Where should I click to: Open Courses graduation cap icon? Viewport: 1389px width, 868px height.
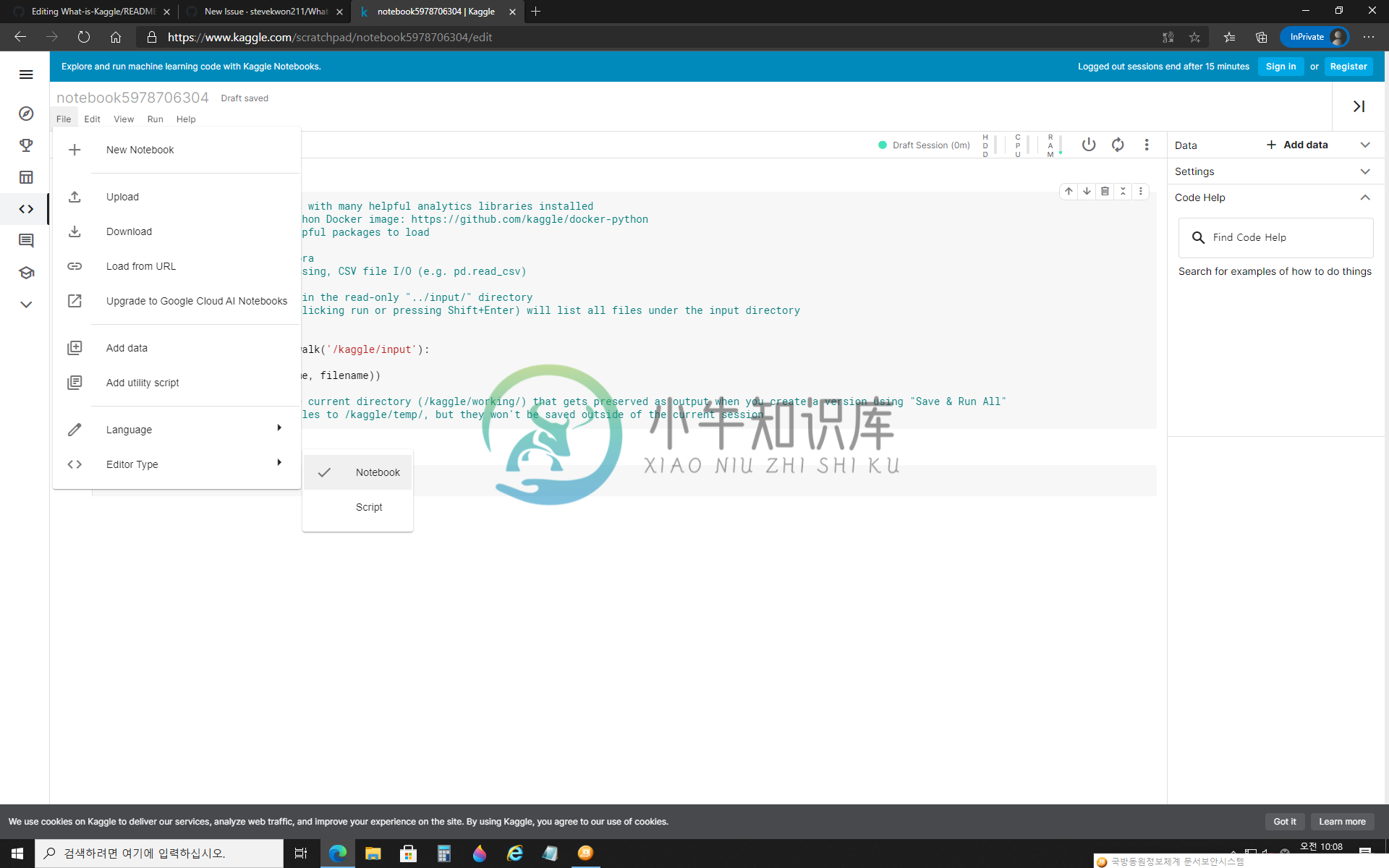point(26,273)
